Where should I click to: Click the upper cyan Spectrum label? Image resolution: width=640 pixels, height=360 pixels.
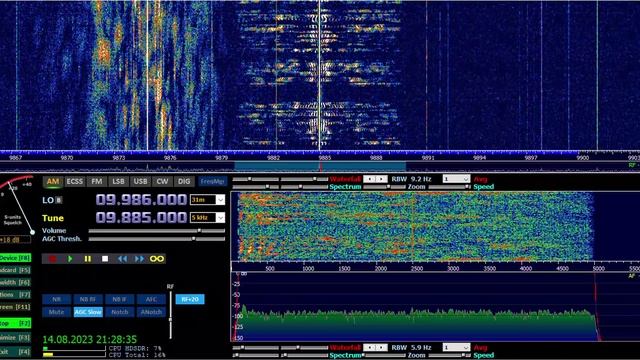pyautogui.click(x=345, y=187)
